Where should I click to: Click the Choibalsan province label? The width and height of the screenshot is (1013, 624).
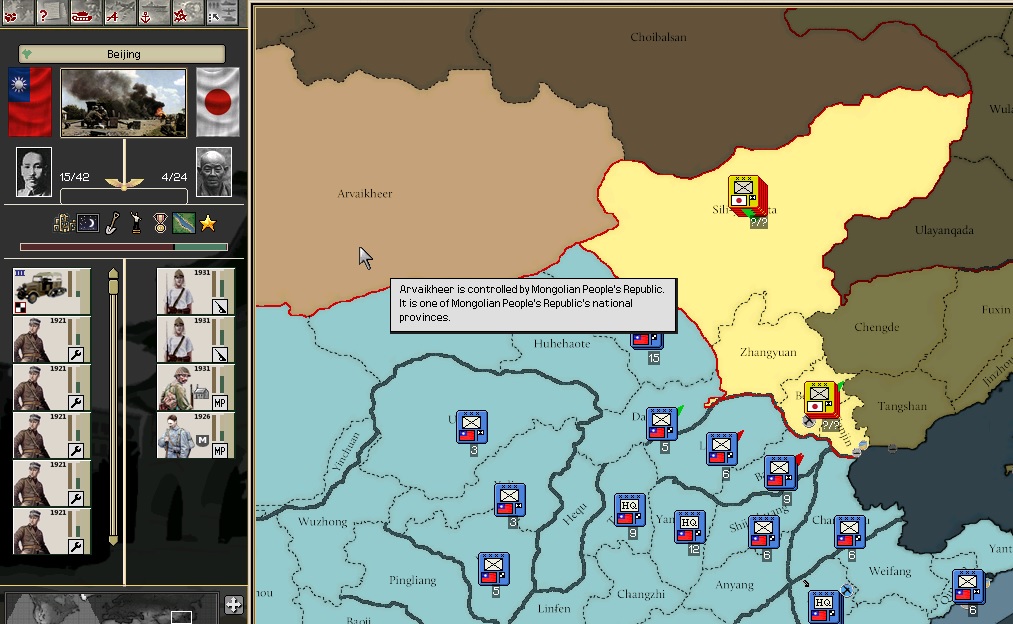(658, 37)
